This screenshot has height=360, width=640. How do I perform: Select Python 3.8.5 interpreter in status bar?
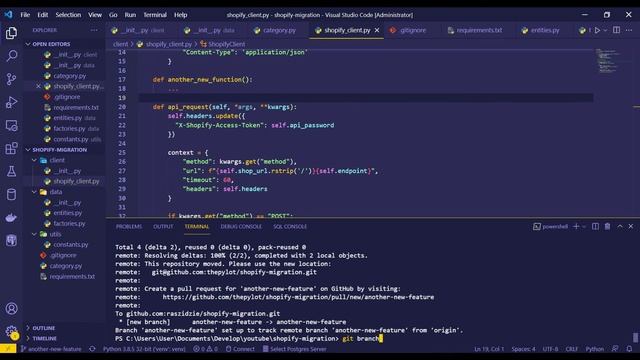[144, 349]
